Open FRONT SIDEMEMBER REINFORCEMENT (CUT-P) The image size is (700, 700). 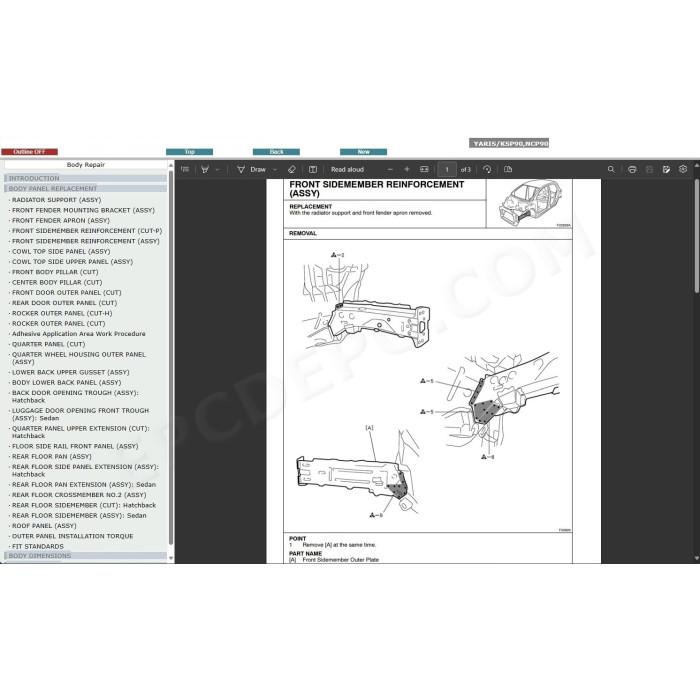87,231
